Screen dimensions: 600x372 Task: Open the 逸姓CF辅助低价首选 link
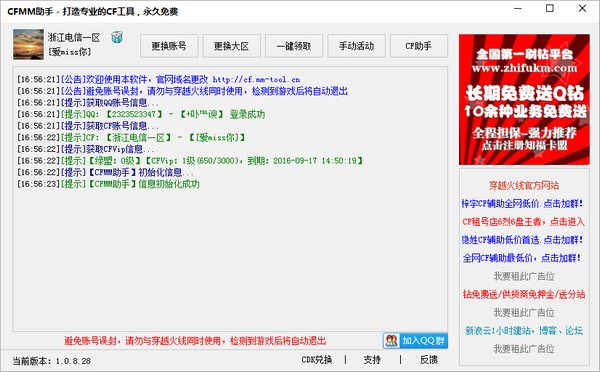tap(522, 240)
